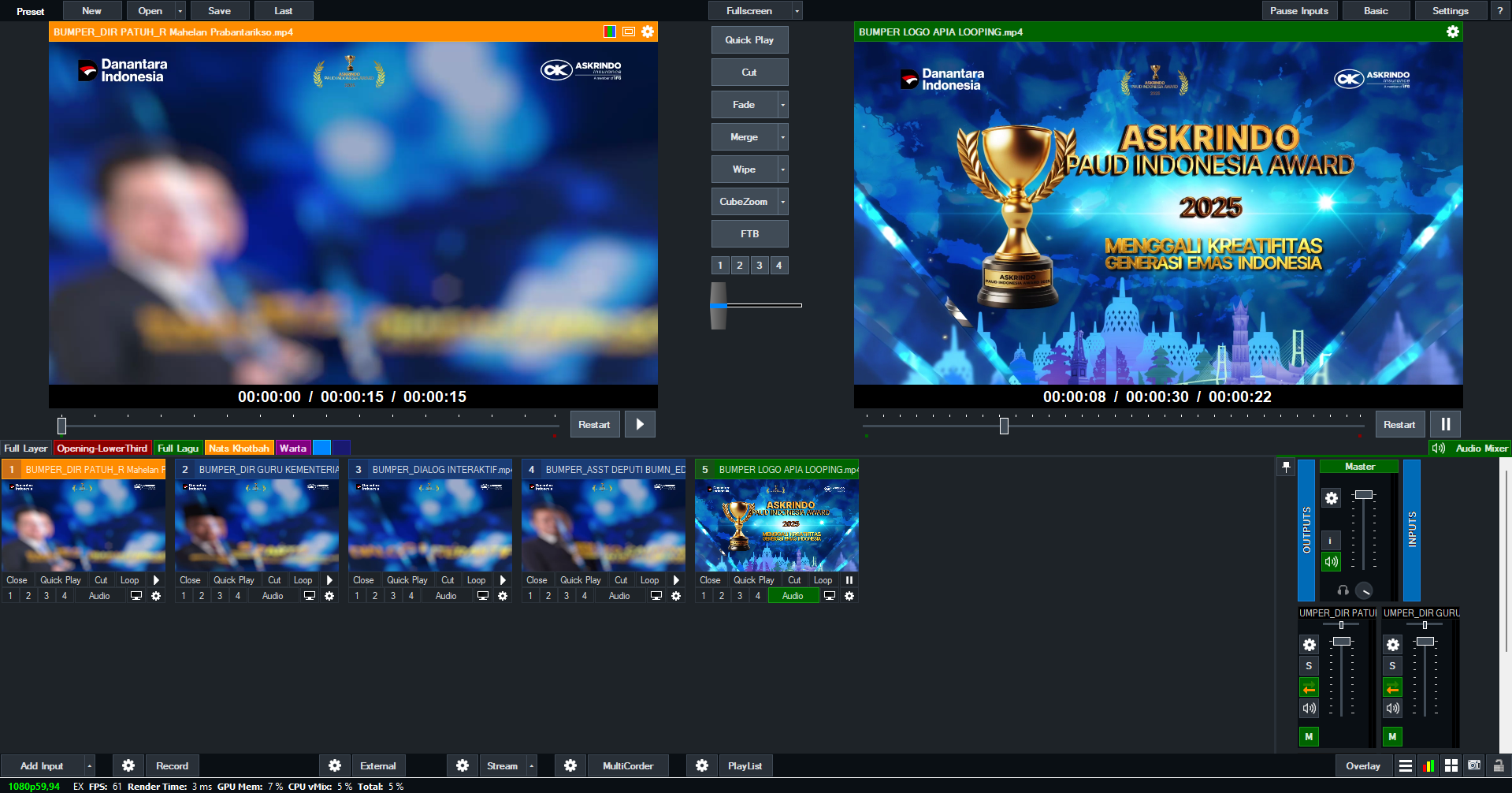
Task: Toggle Solo on BUMPER_DIR PATUH channel
Action: [x=1309, y=666]
